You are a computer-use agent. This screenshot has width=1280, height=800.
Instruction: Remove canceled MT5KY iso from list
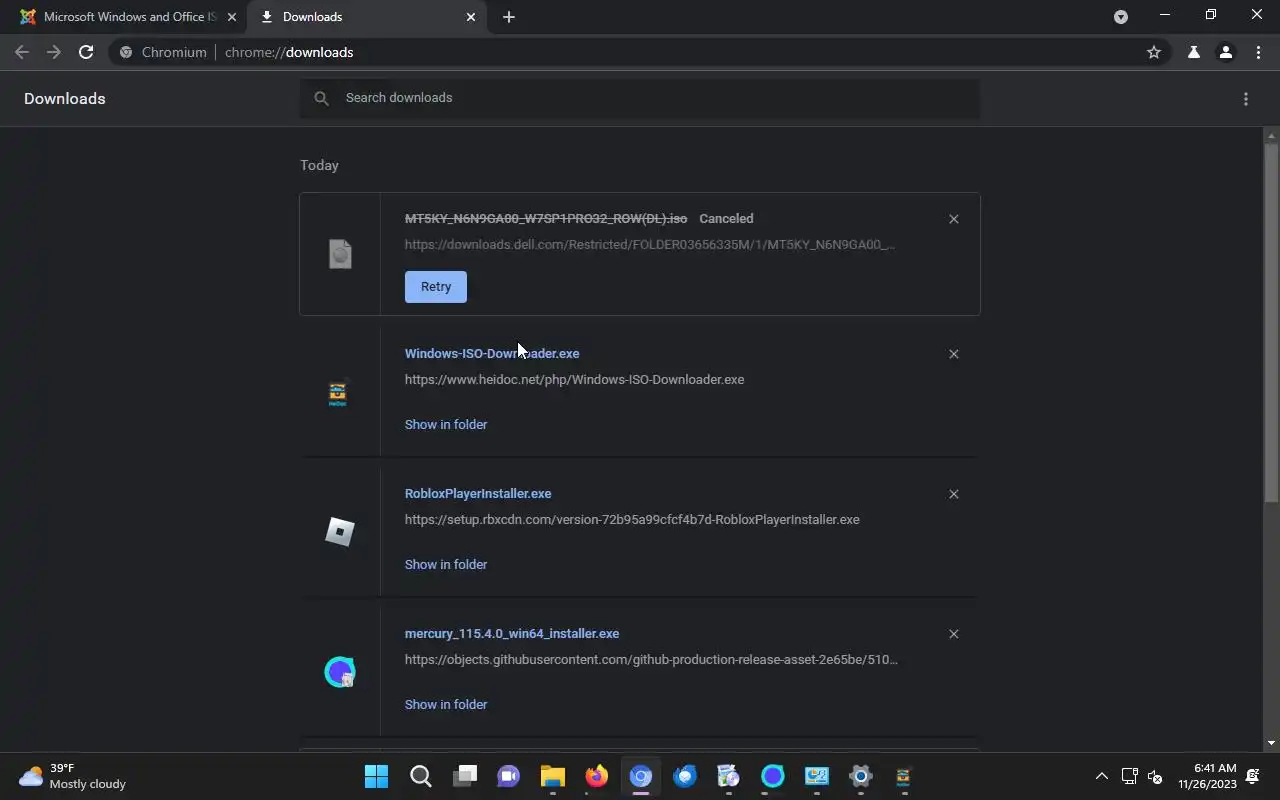pos(953,219)
